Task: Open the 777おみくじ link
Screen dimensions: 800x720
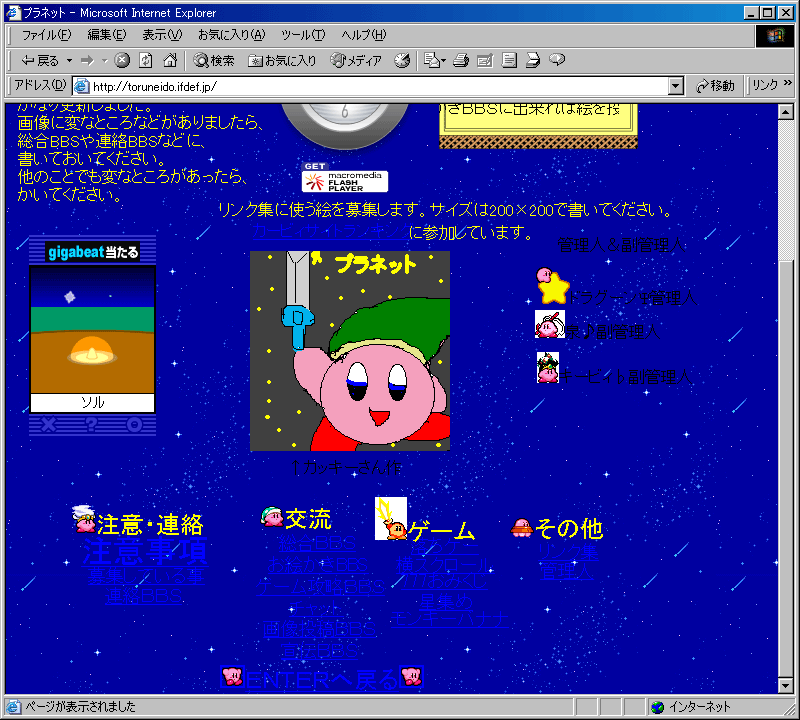Action: coord(444,581)
